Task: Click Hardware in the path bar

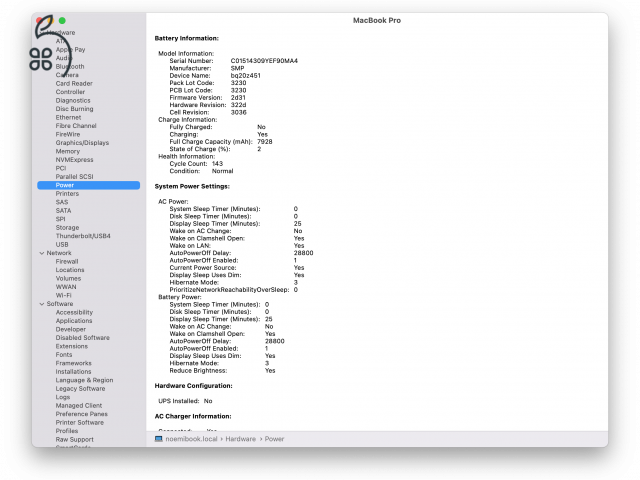Action: pyautogui.click(x=240, y=438)
